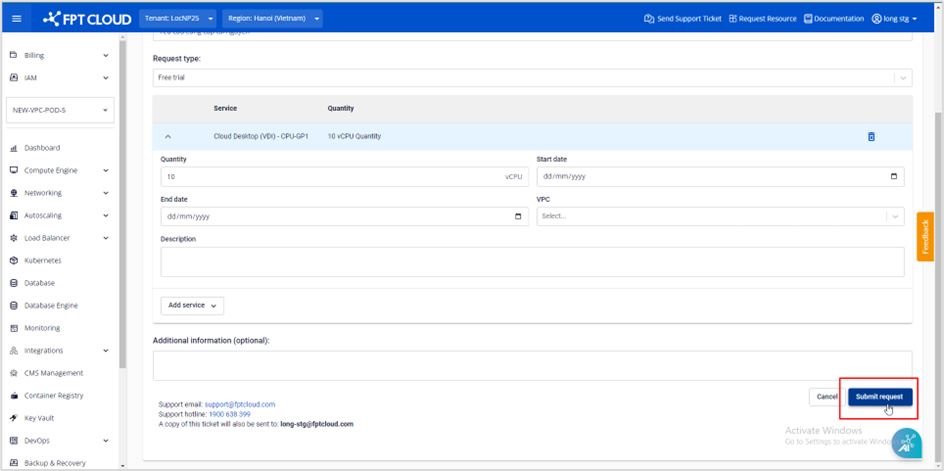Open Start date calendar picker
This screenshot has height=471, width=944.
tap(893, 177)
